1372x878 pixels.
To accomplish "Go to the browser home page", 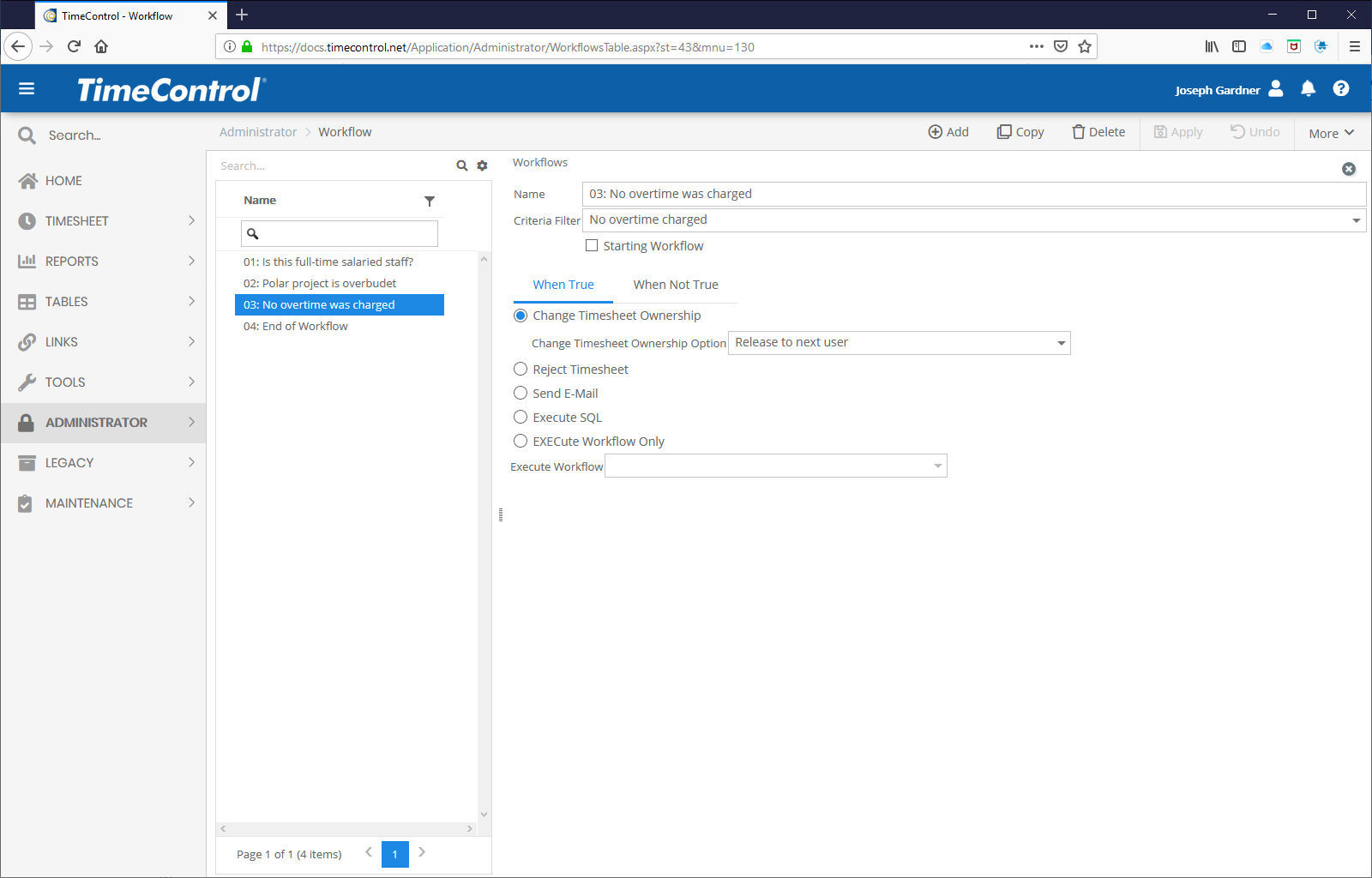I will click(101, 46).
